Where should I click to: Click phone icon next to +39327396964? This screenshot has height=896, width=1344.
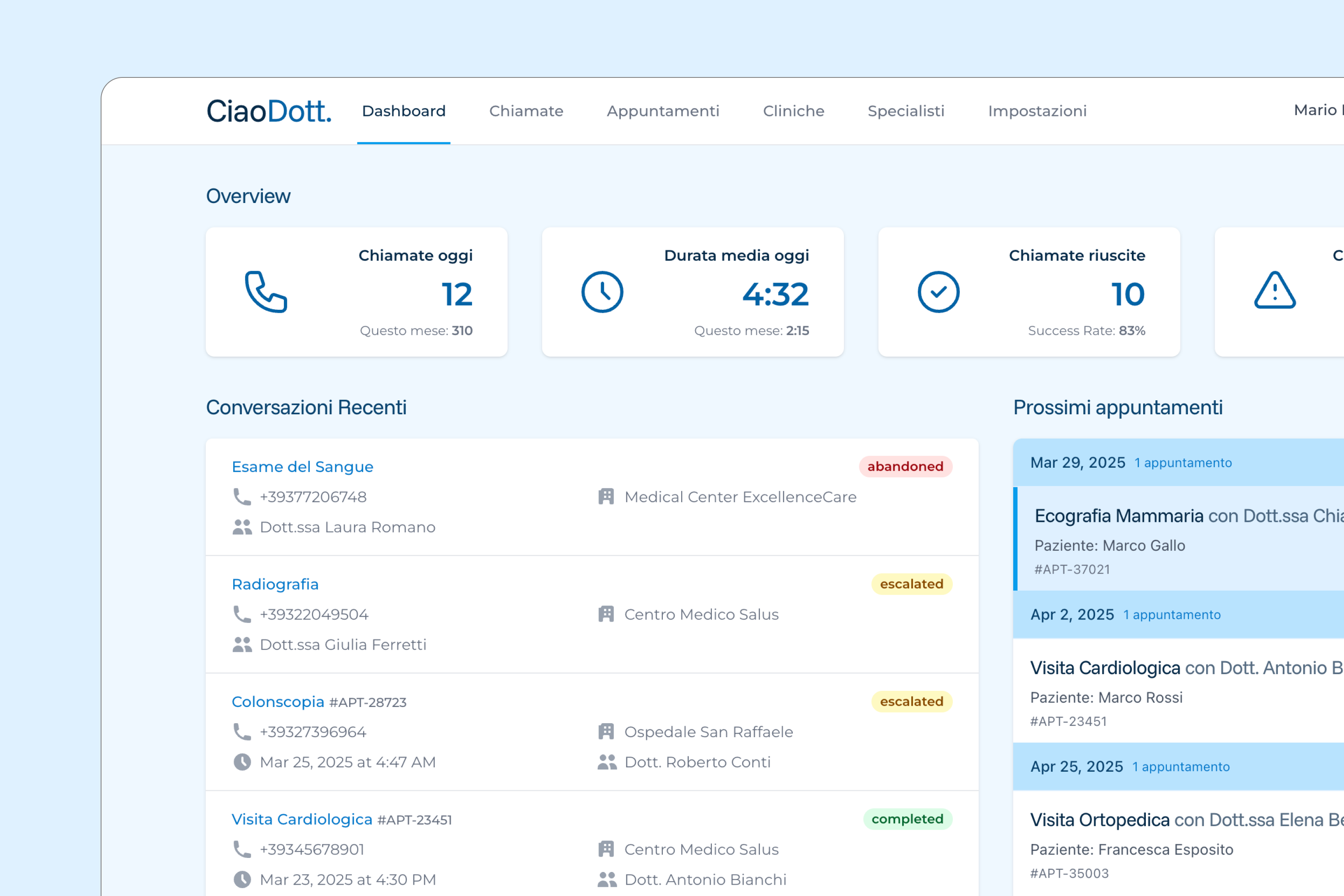pyautogui.click(x=242, y=731)
